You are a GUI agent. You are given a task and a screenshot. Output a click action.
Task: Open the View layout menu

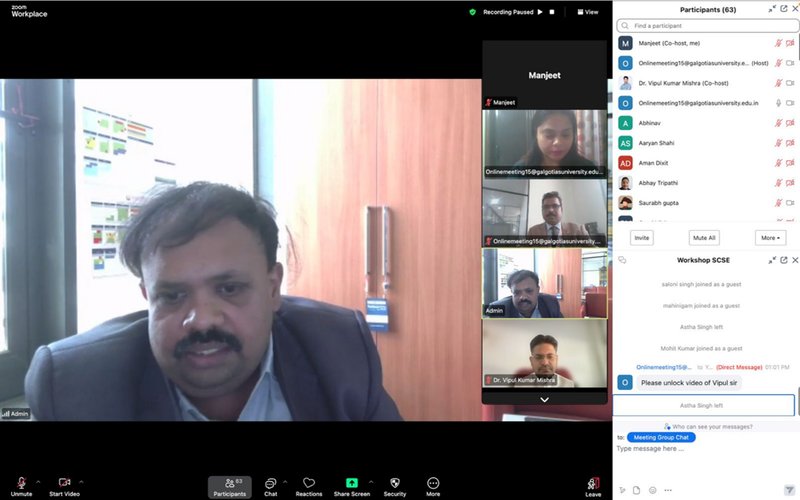point(588,12)
